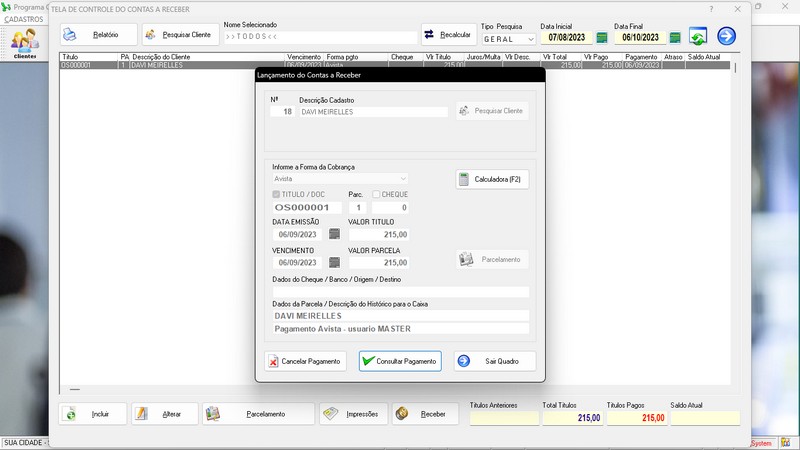Click Consultar Pagamento
800x450 pixels.
coord(400,361)
